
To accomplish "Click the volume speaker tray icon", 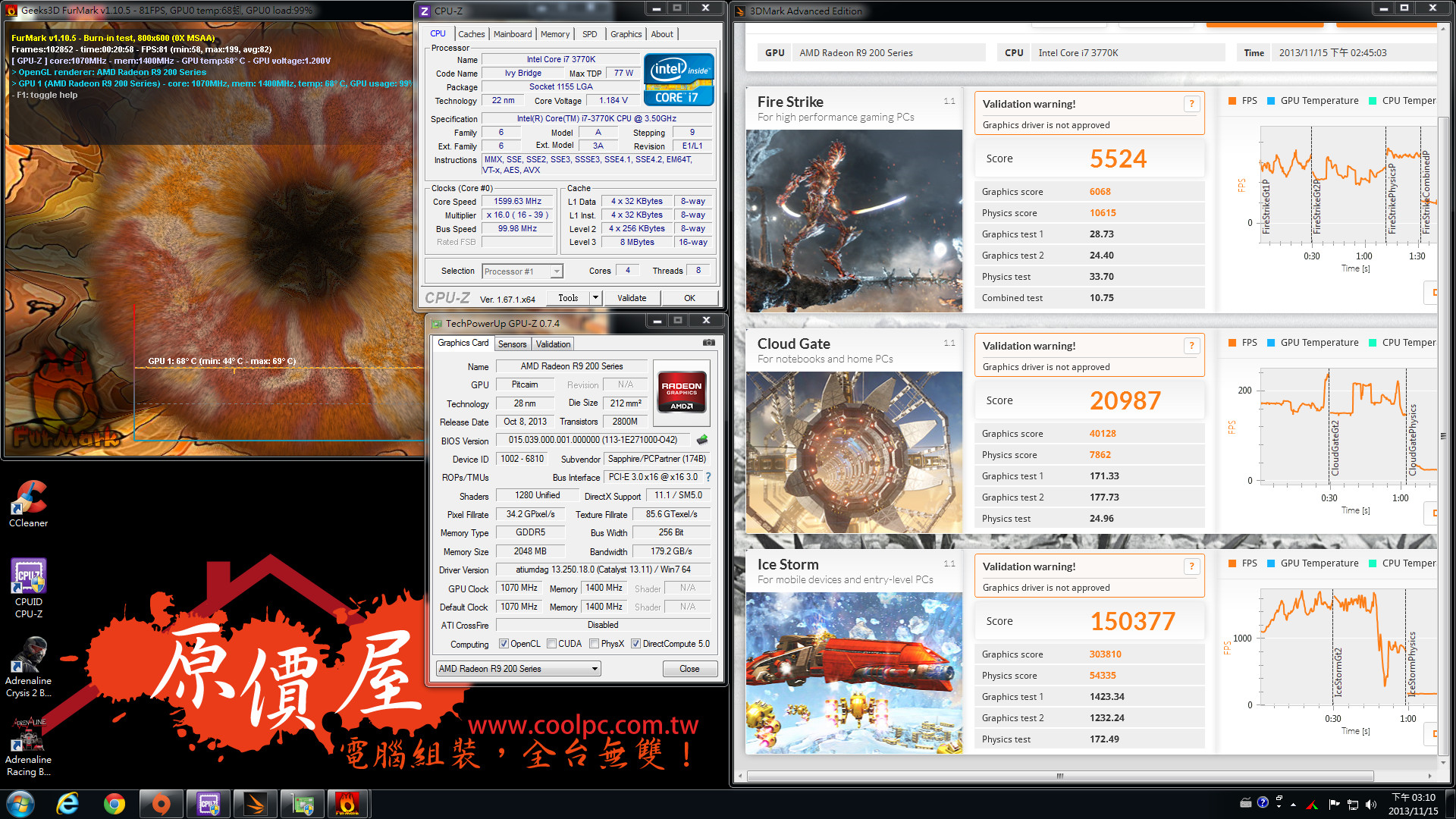I will 1370,805.
